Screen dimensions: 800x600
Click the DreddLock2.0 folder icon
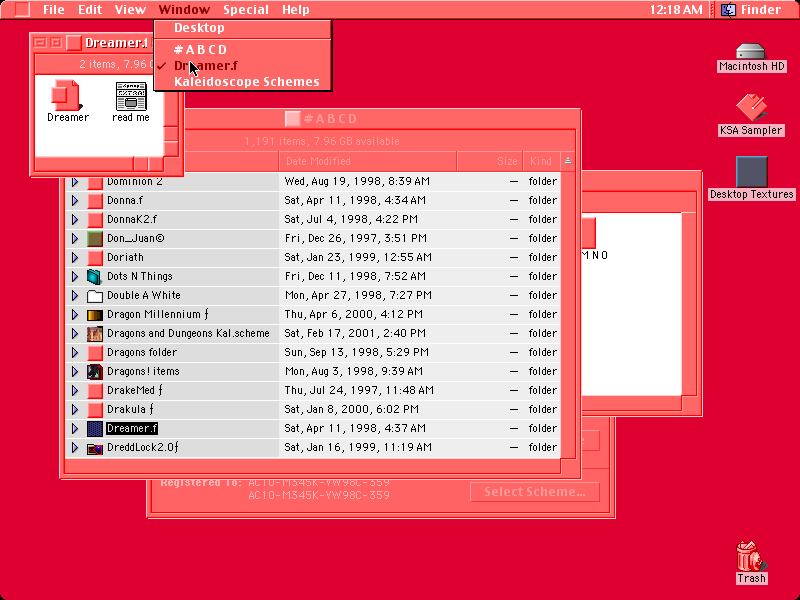click(95, 448)
